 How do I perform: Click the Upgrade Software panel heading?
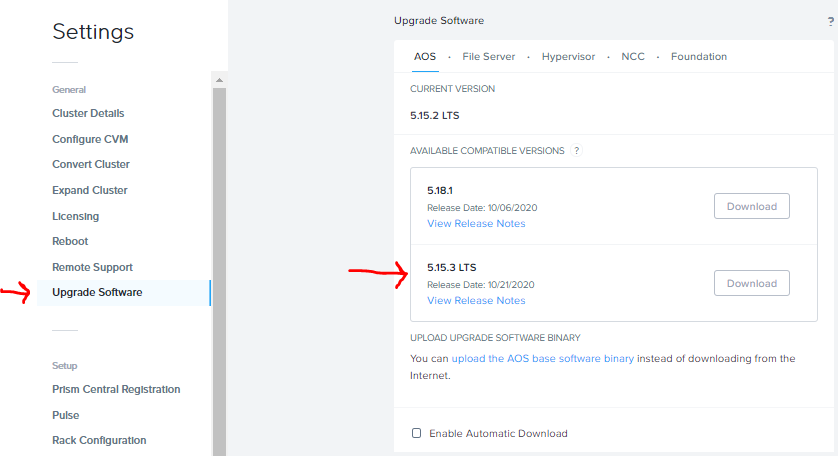[x=439, y=21]
